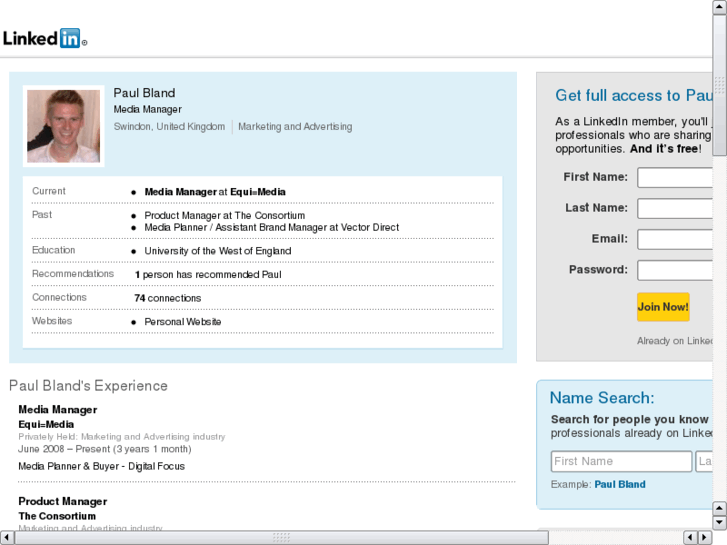Click 'Swindon, United Kingdom' location text
Image resolution: width=727 pixels, height=545 pixels.
point(169,127)
